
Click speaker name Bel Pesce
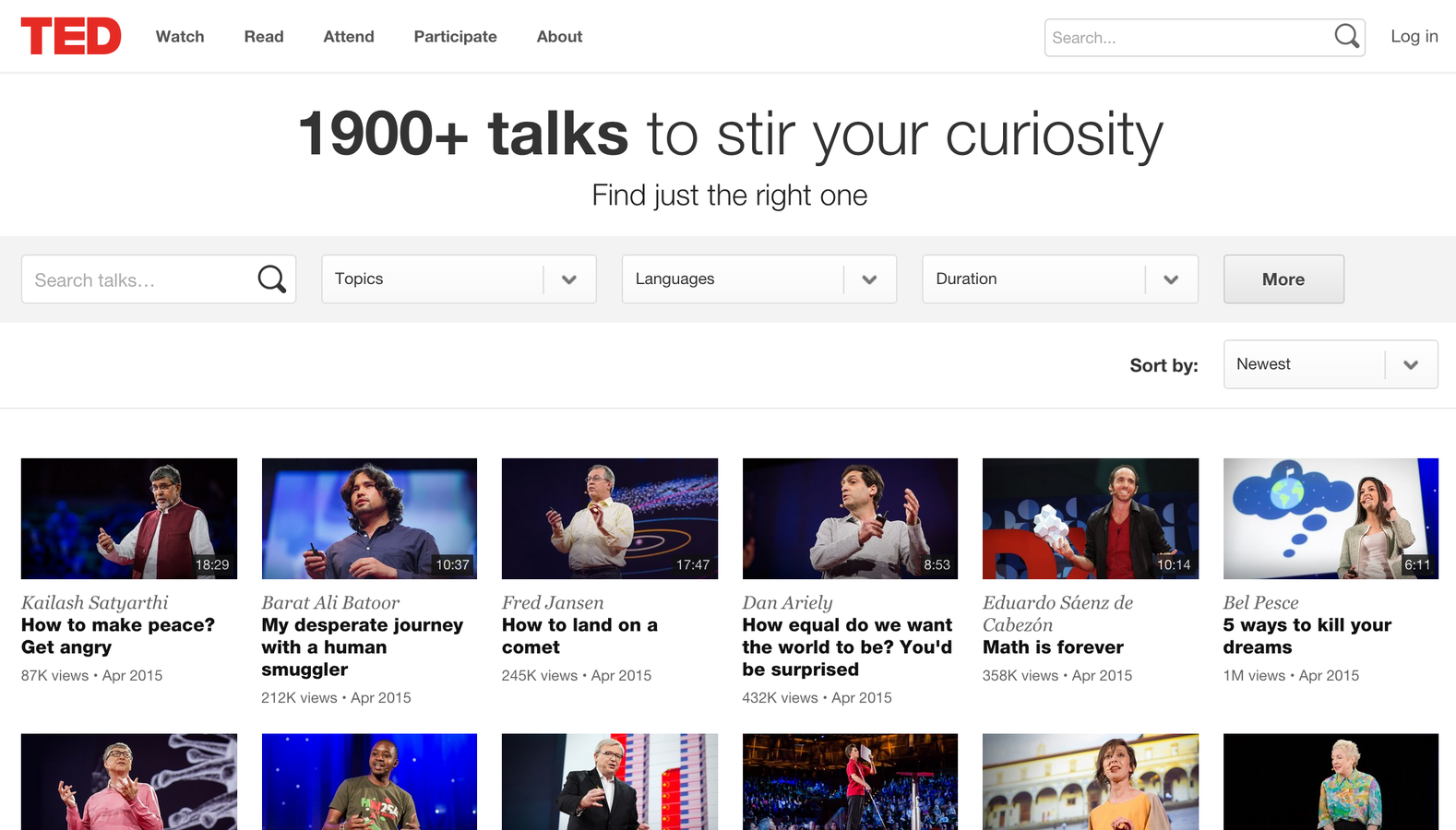(x=1260, y=603)
